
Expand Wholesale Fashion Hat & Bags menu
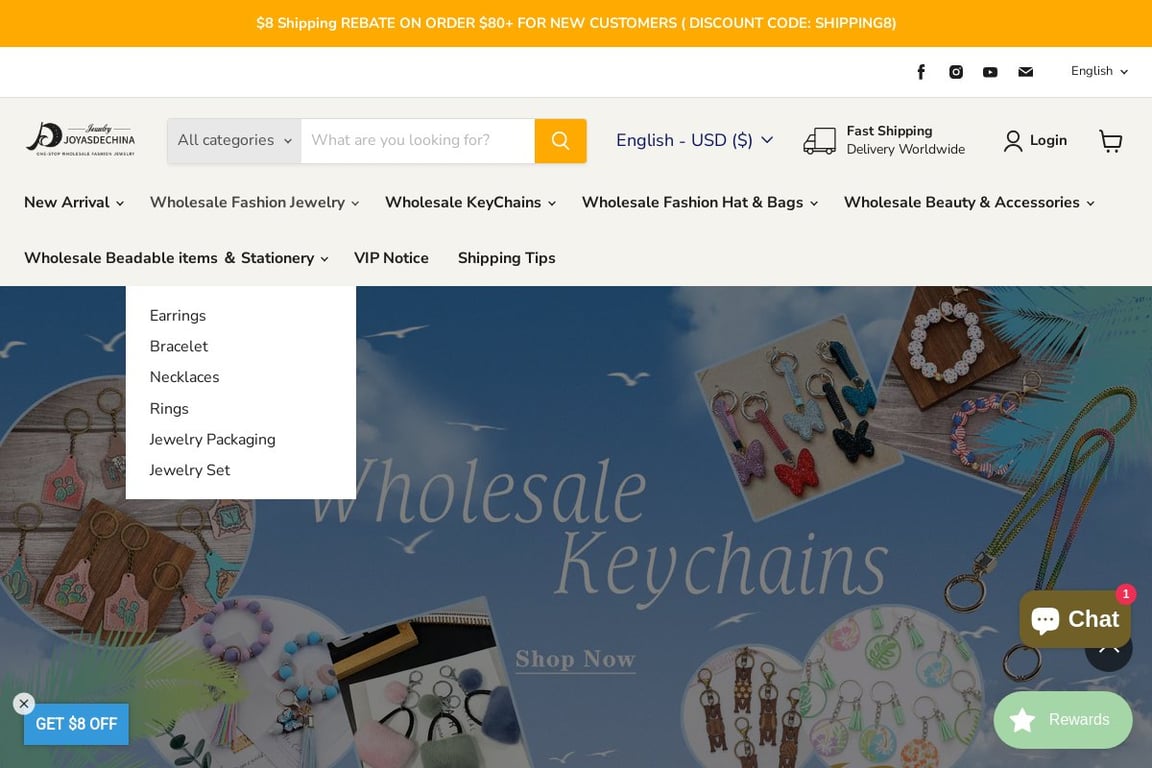(699, 202)
